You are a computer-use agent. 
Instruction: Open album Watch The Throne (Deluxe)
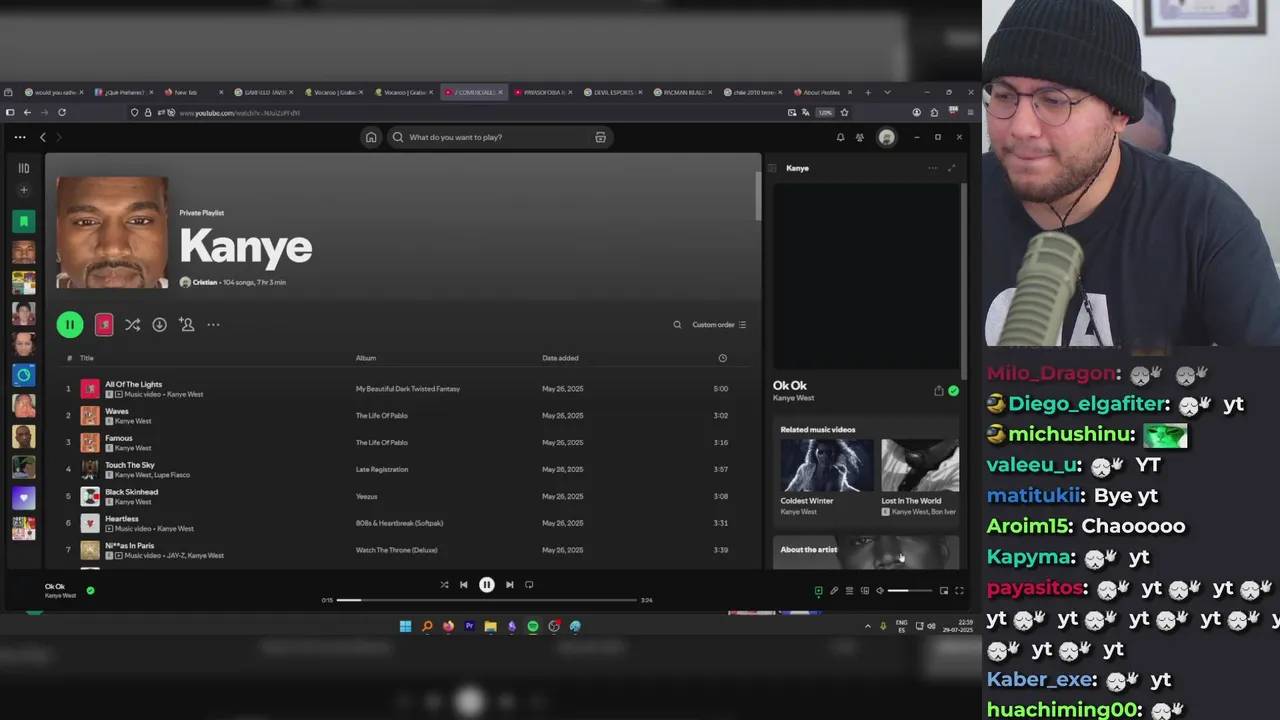pyautogui.click(x=397, y=550)
